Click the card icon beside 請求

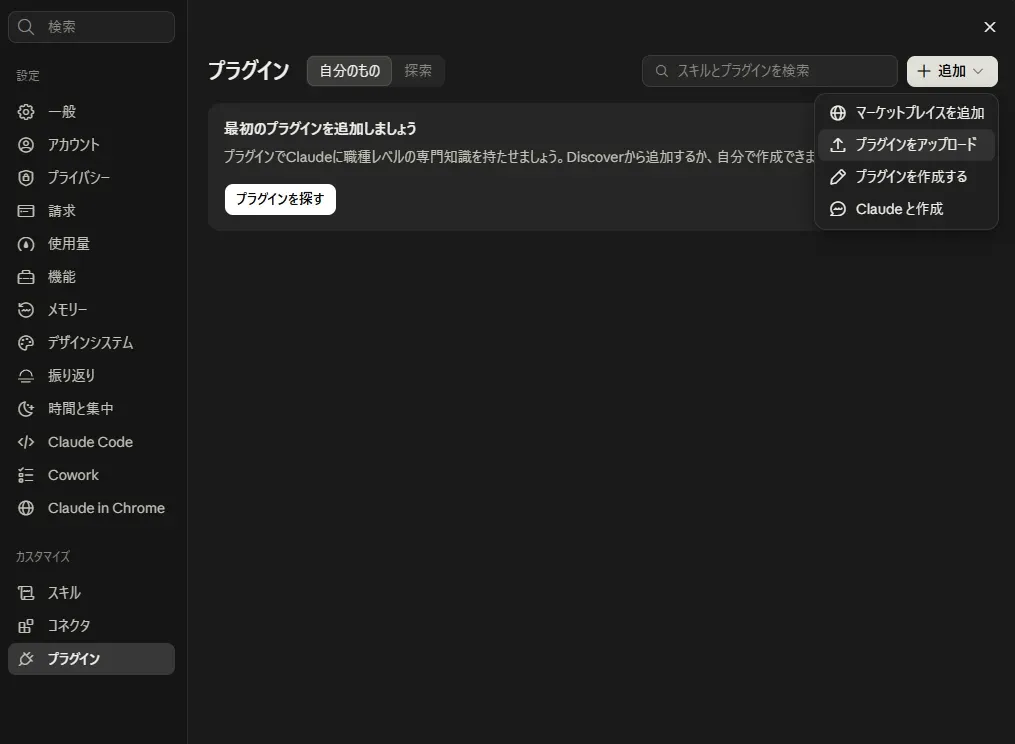pyautogui.click(x=26, y=211)
